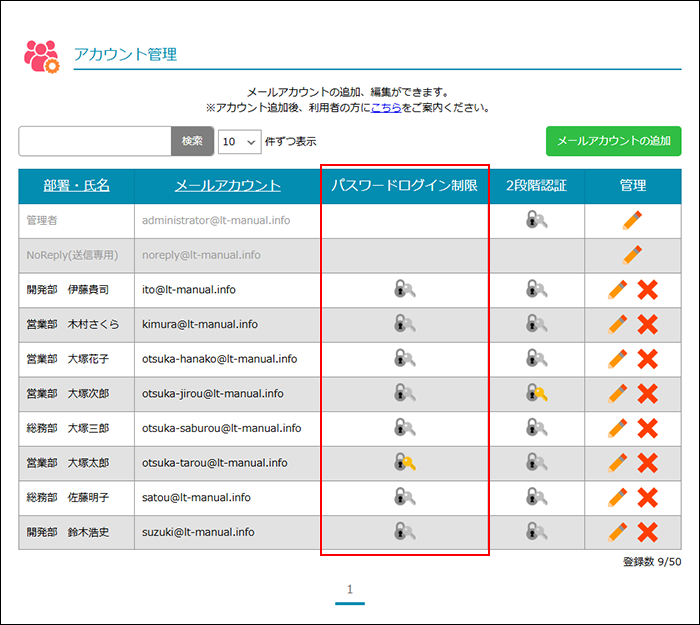Toggle two-step authentication for otsuka-jirou
This screenshot has width=700, height=625.
537,394
